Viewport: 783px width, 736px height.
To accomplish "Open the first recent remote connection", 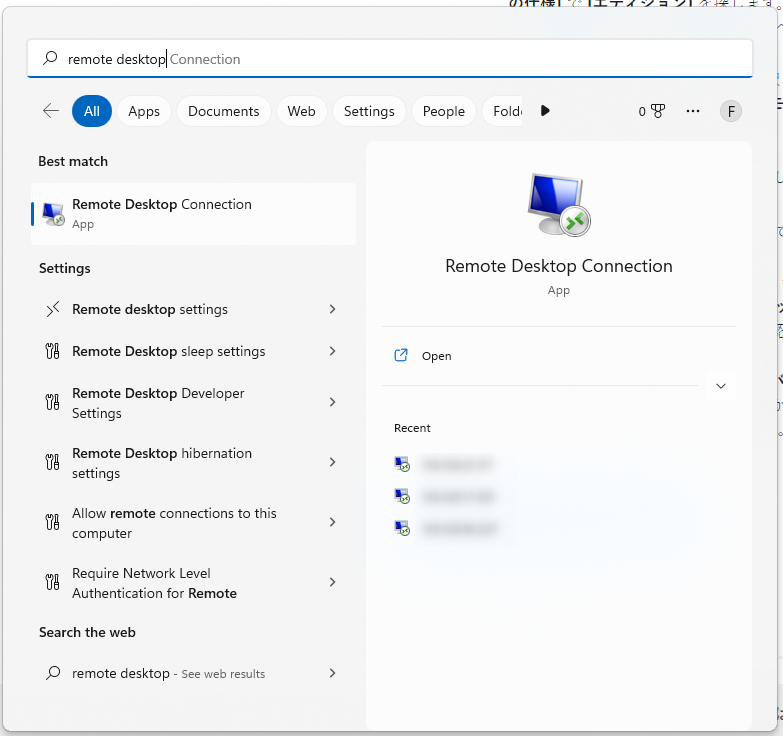I will pos(444,464).
